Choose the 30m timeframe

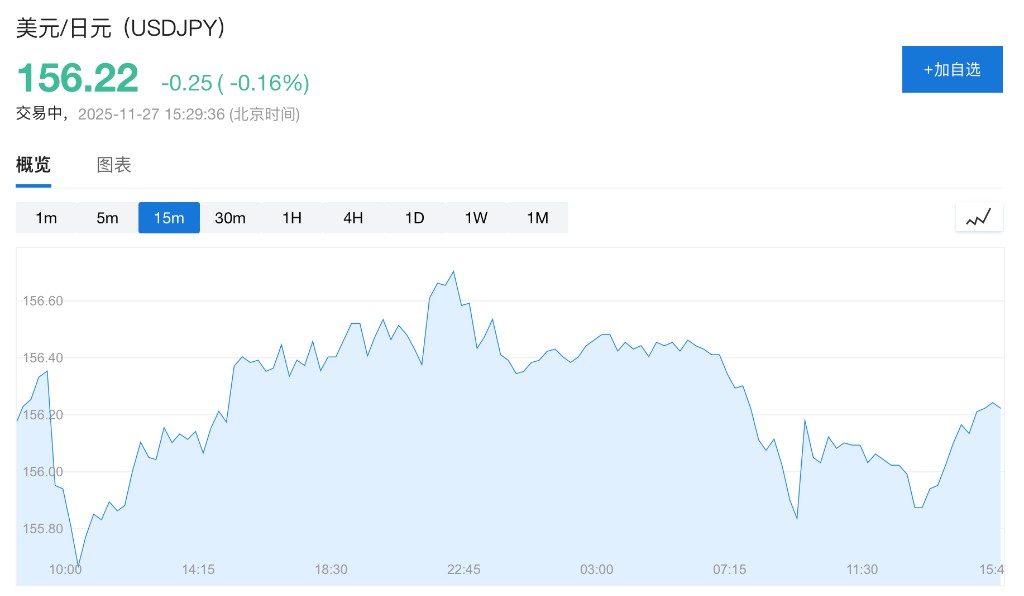point(230,218)
